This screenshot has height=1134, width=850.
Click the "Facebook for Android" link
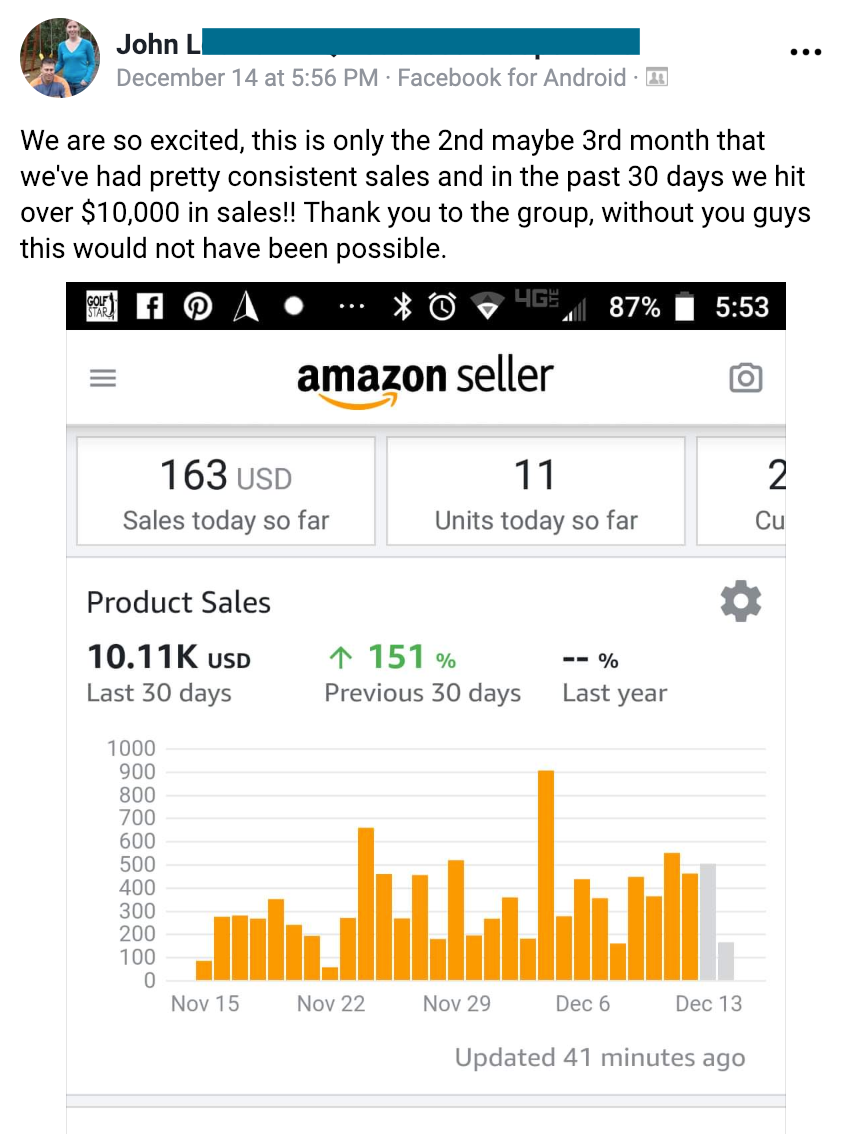[512, 77]
